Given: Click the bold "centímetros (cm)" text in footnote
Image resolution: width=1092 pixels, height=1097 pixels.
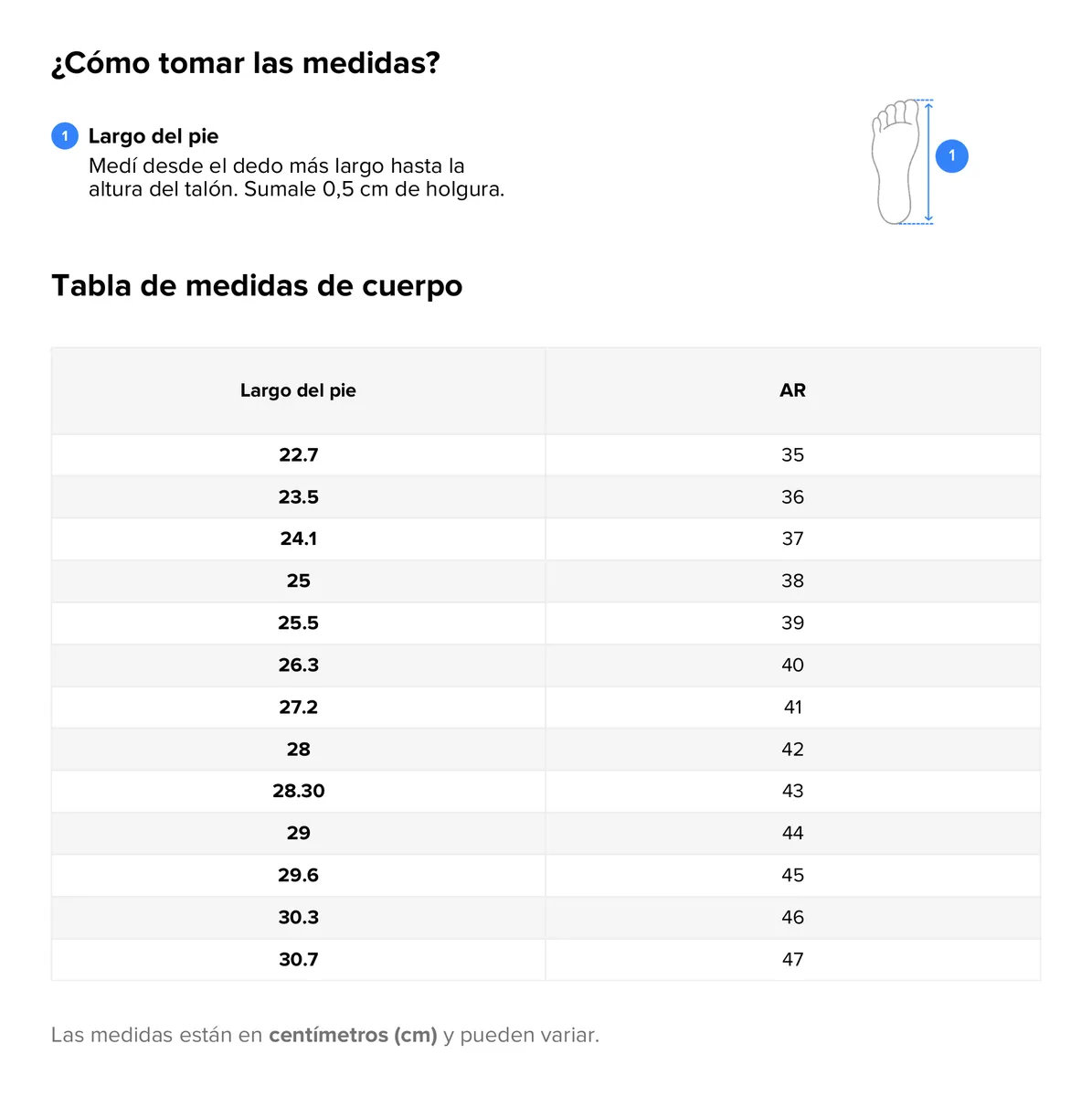Looking at the screenshot, I should (353, 1036).
